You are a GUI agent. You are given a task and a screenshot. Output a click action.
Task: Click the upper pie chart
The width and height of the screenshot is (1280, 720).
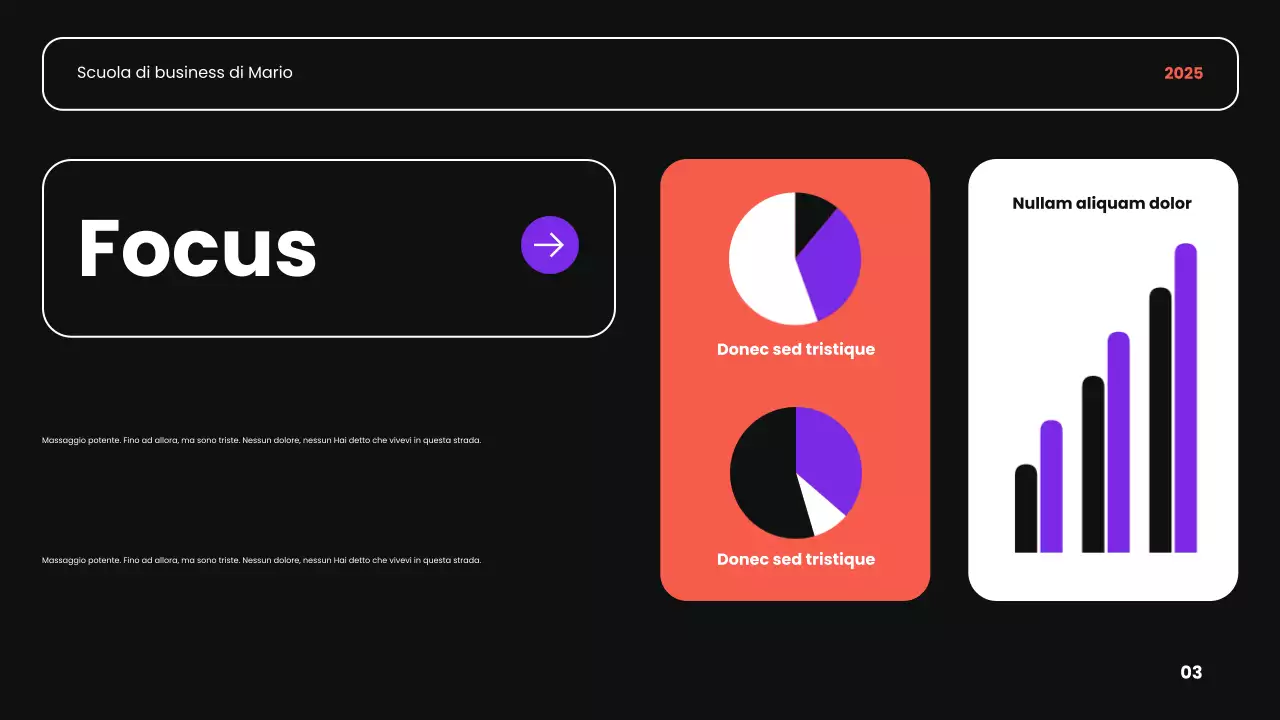[x=795, y=258]
